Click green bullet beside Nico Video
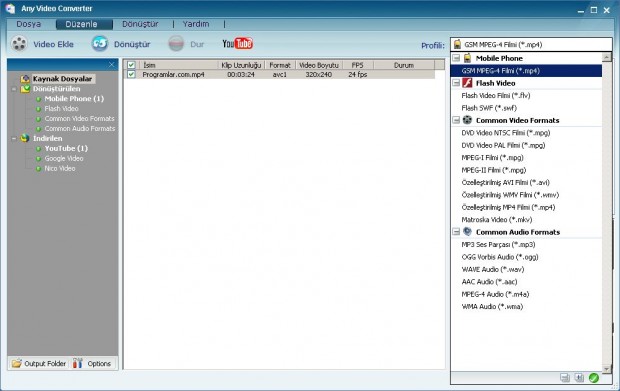 [x=38, y=169]
